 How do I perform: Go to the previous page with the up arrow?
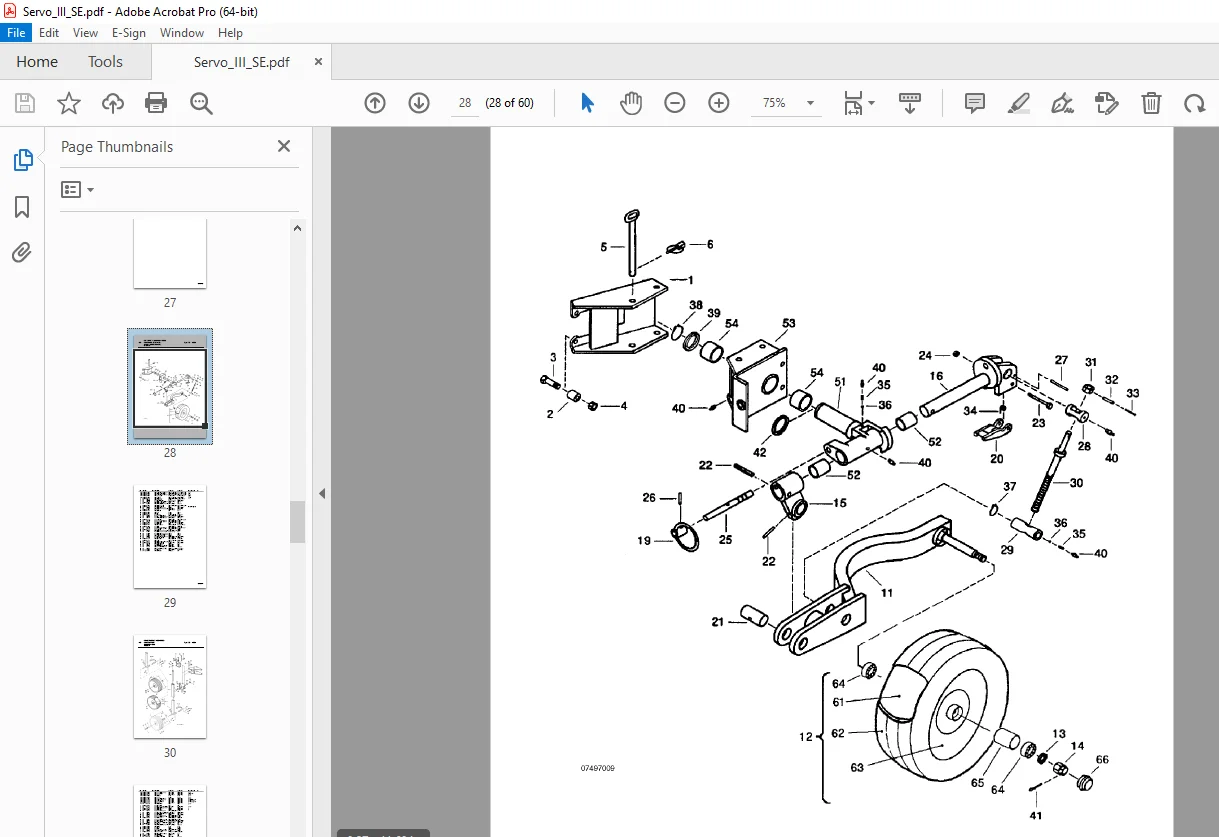coord(375,103)
